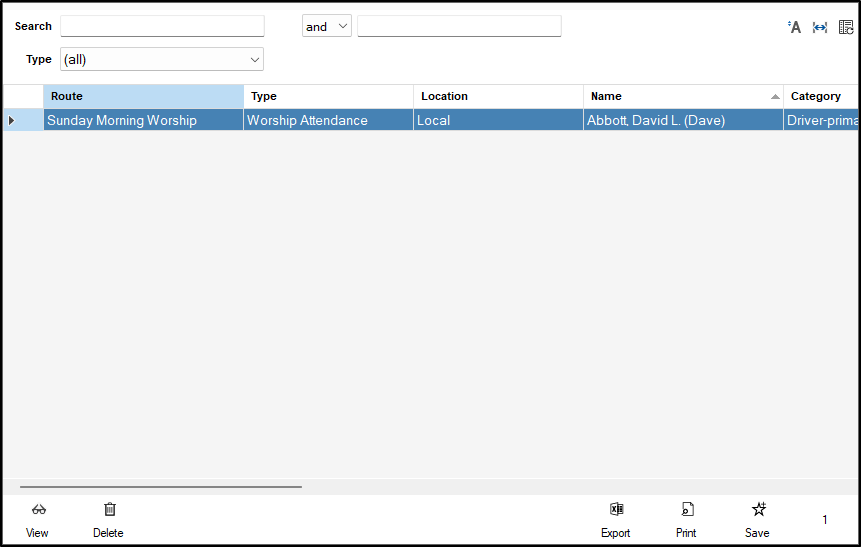The height and width of the screenshot is (547, 861).
Task: Click the Location column header
Action: (x=498, y=96)
